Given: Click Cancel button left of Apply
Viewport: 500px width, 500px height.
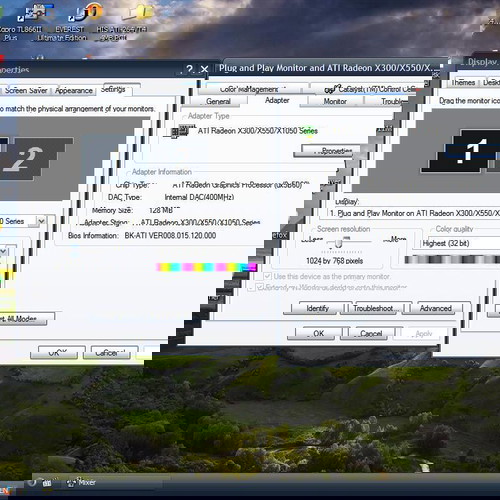Looking at the screenshot, I should click(x=371, y=333).
